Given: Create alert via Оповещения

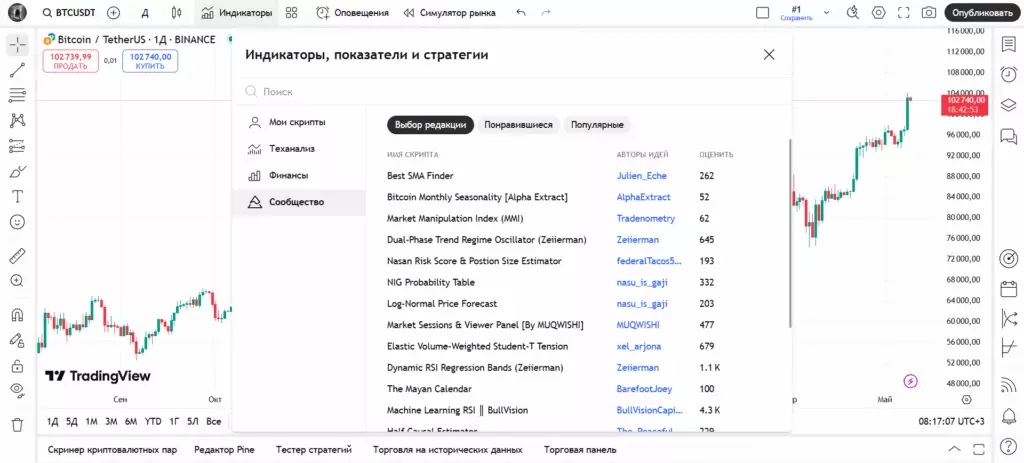Looking at the screenshot, I should click(353, 12).
